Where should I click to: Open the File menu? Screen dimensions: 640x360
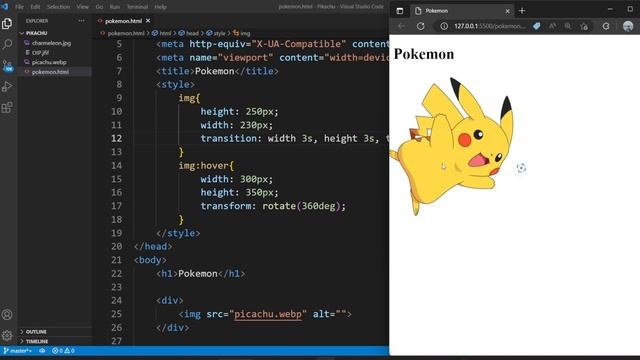19,7
